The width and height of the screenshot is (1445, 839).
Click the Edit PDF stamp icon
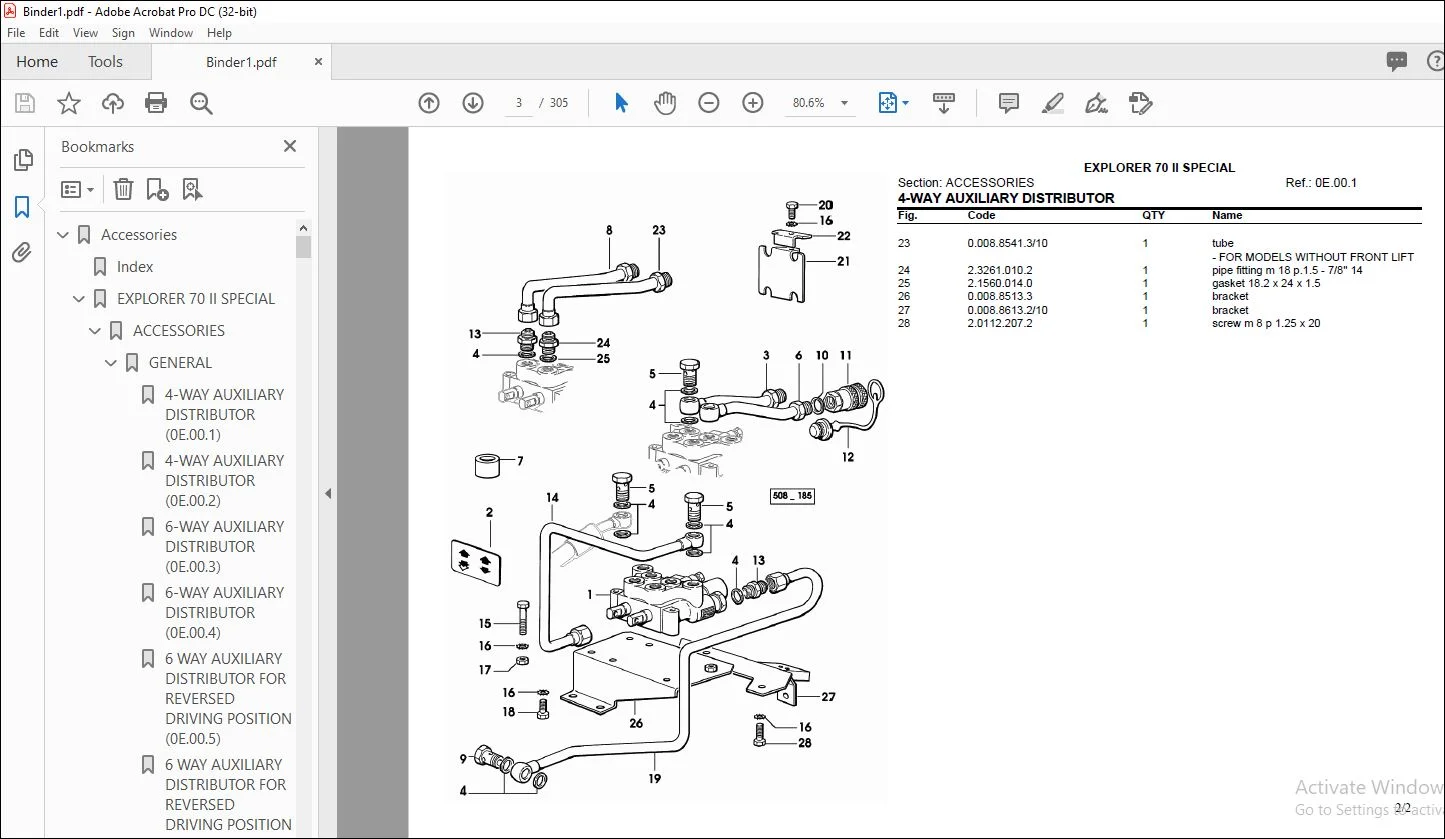pos(1141,103)
